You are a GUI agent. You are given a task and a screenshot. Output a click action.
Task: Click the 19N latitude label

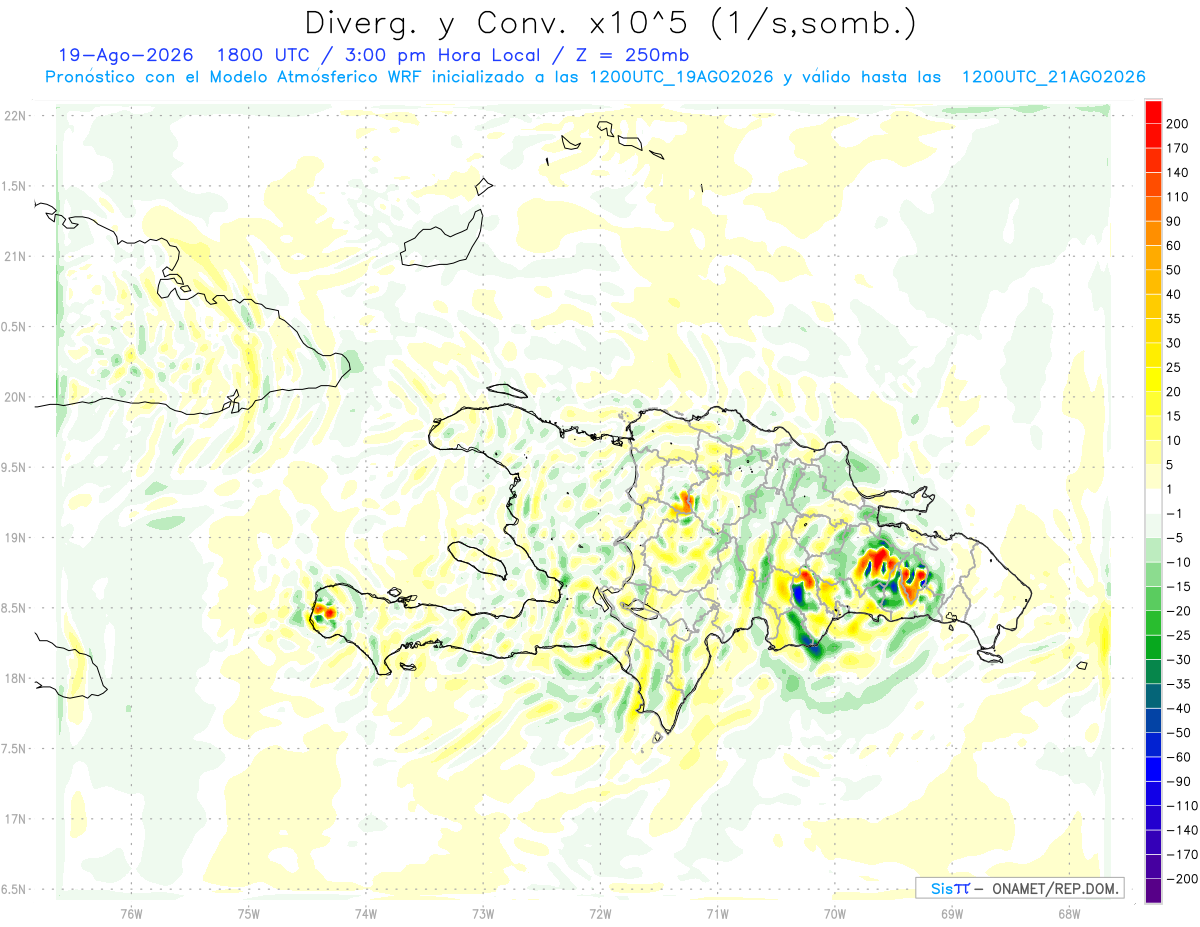tap(14, 537)
